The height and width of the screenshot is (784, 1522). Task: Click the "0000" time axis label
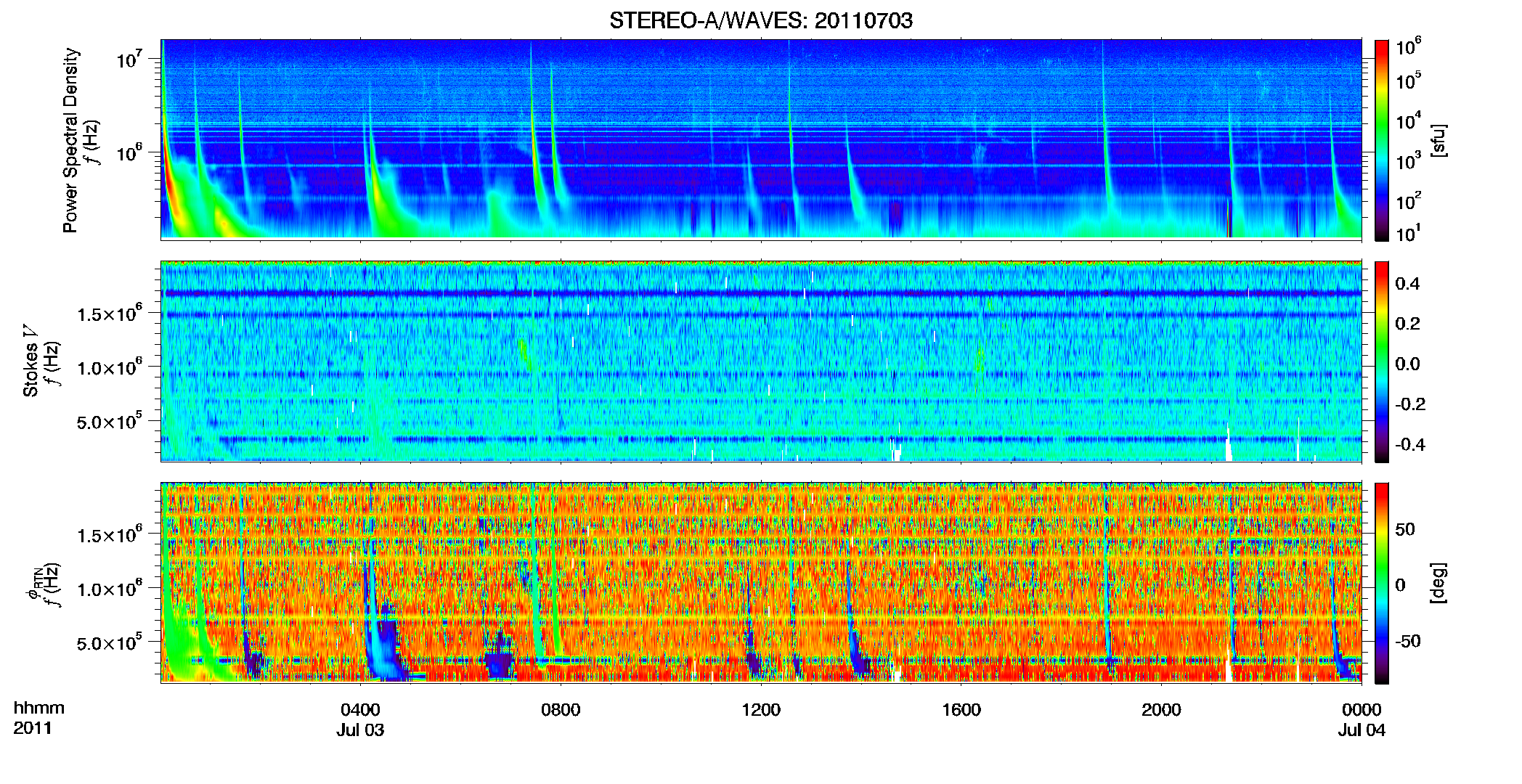tap(1362, 710)
